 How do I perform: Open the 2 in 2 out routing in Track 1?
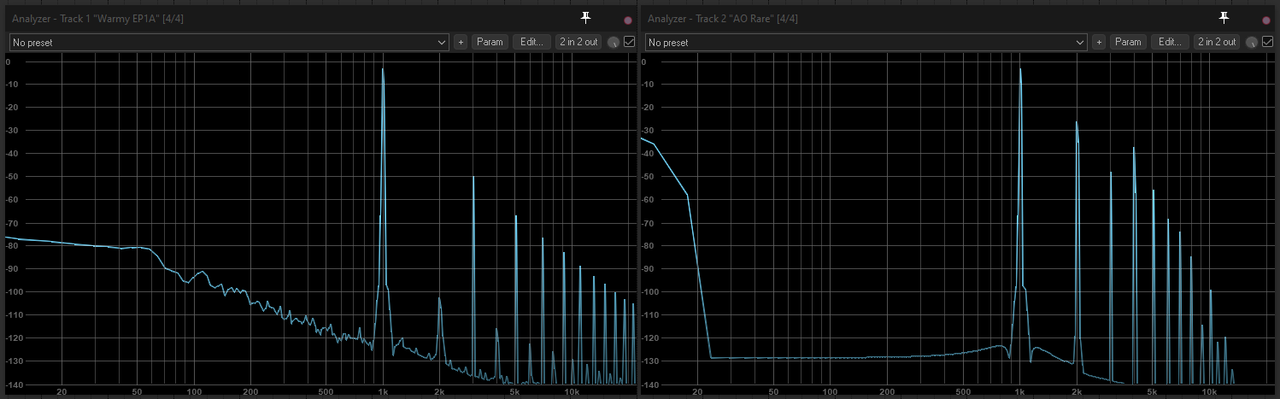(579, 42)
